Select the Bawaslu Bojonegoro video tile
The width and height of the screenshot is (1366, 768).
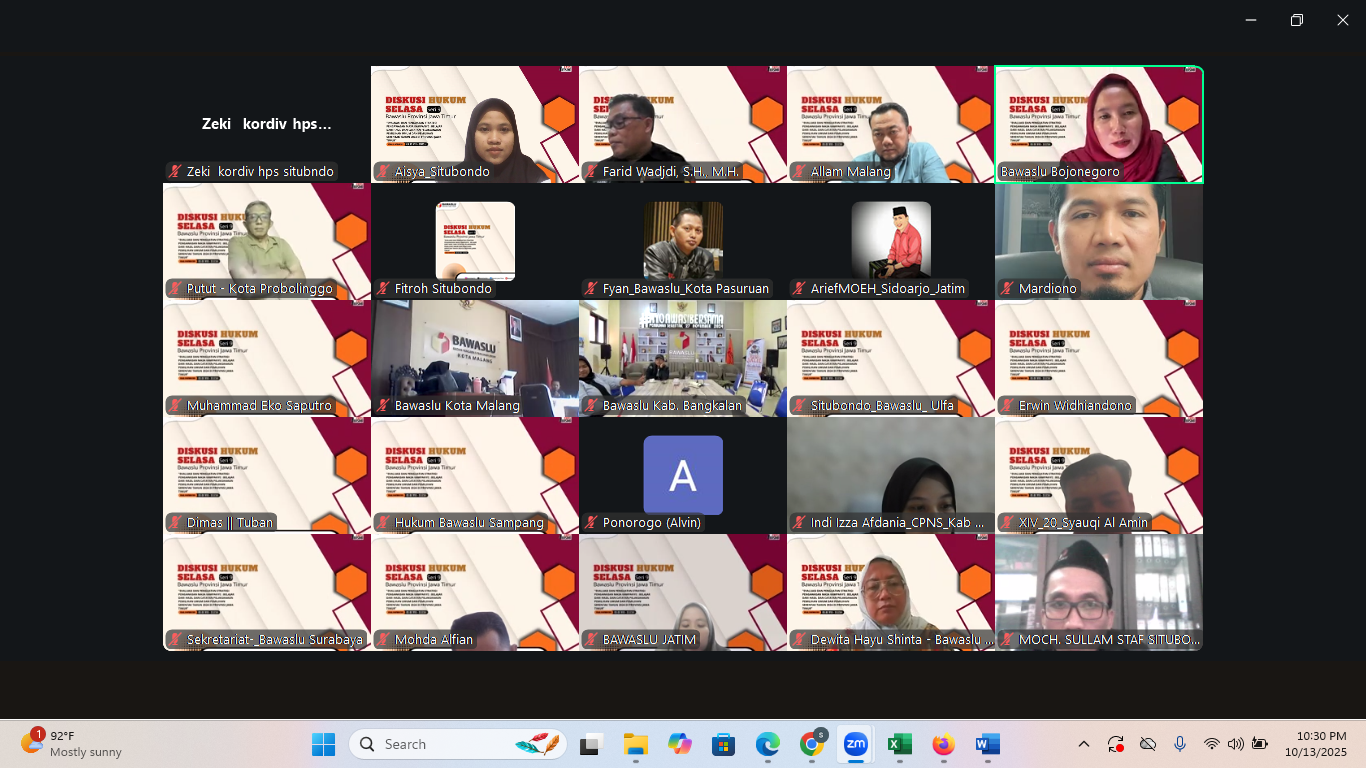pos(1098,124)
